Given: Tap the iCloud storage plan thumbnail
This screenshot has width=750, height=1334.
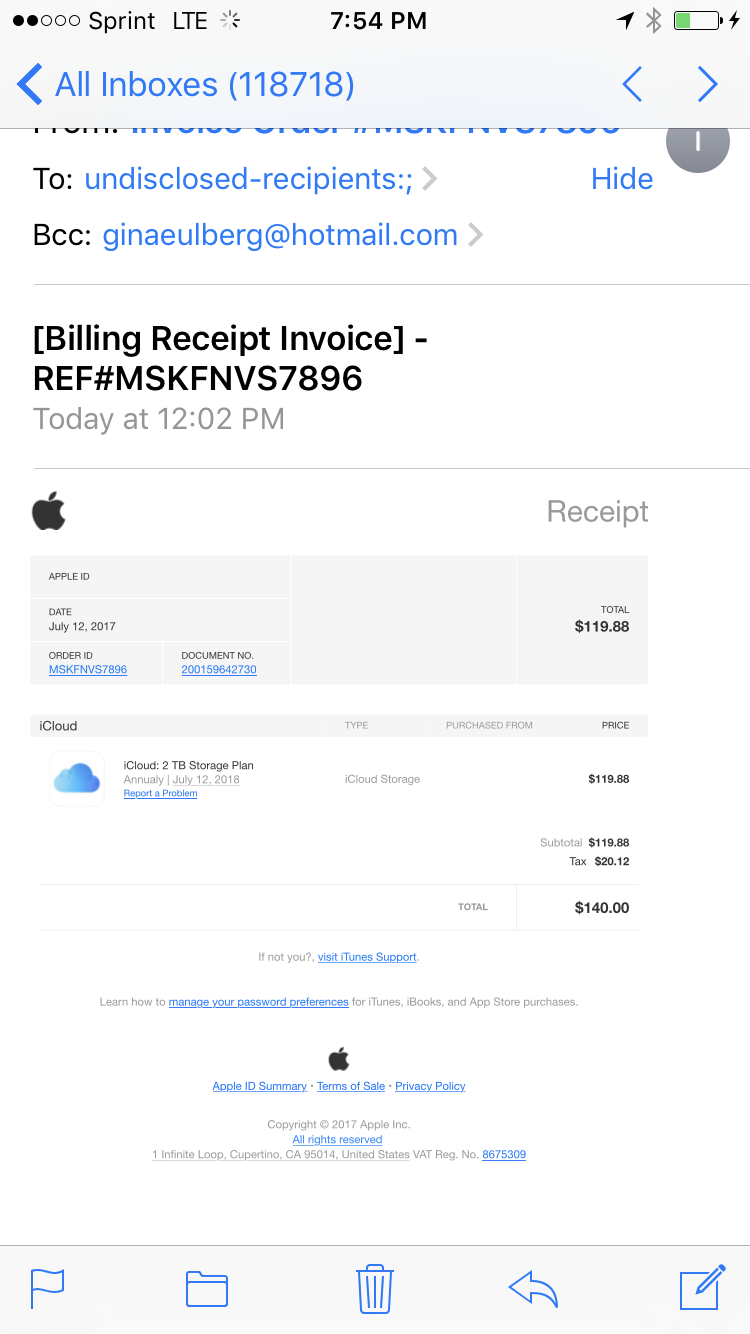Looking at the screenshot, I should 77,779.
